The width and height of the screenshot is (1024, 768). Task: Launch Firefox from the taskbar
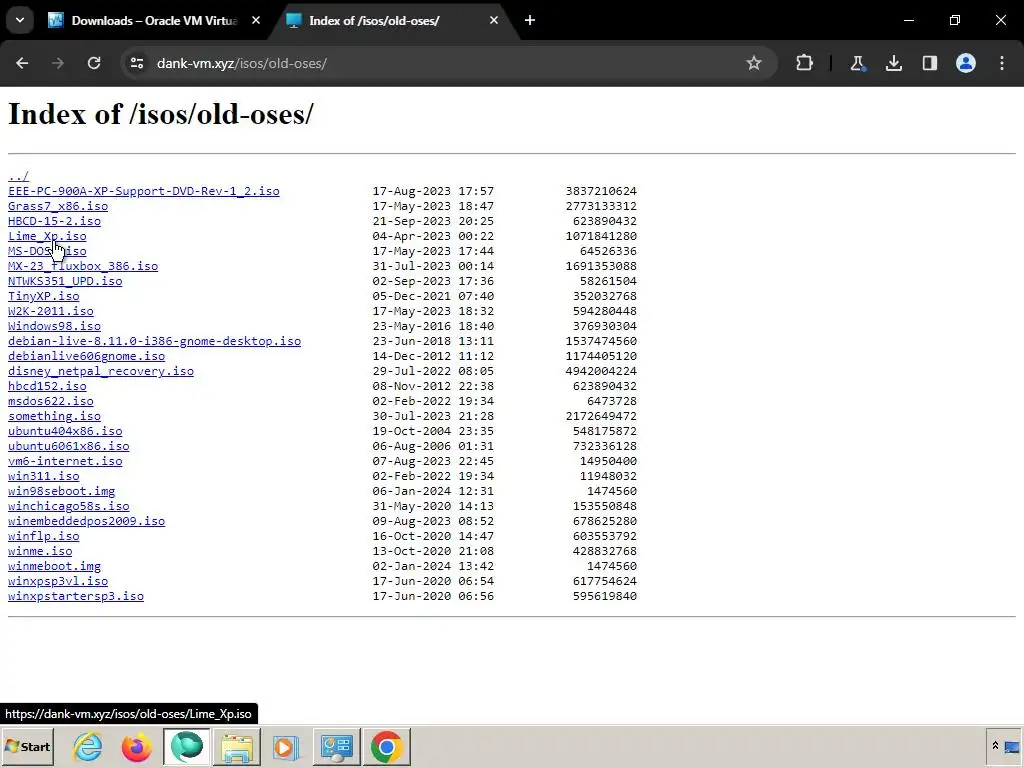pyautogui.click(x=136, y=746)
